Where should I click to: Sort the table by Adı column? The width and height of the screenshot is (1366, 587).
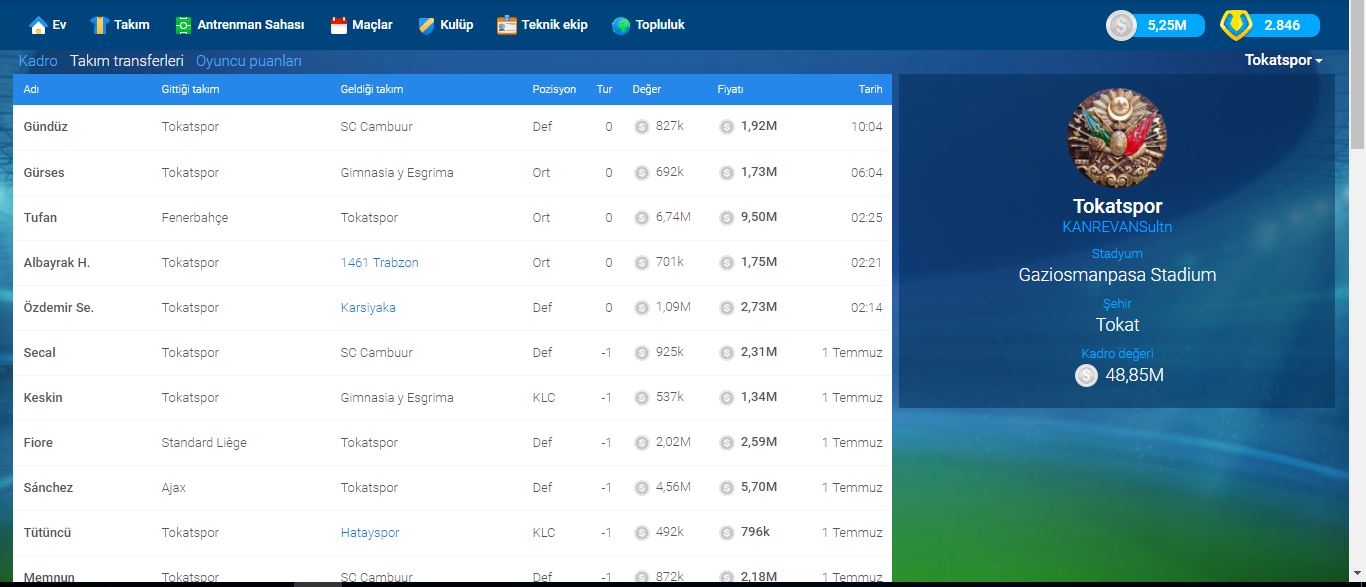point(31,89)
